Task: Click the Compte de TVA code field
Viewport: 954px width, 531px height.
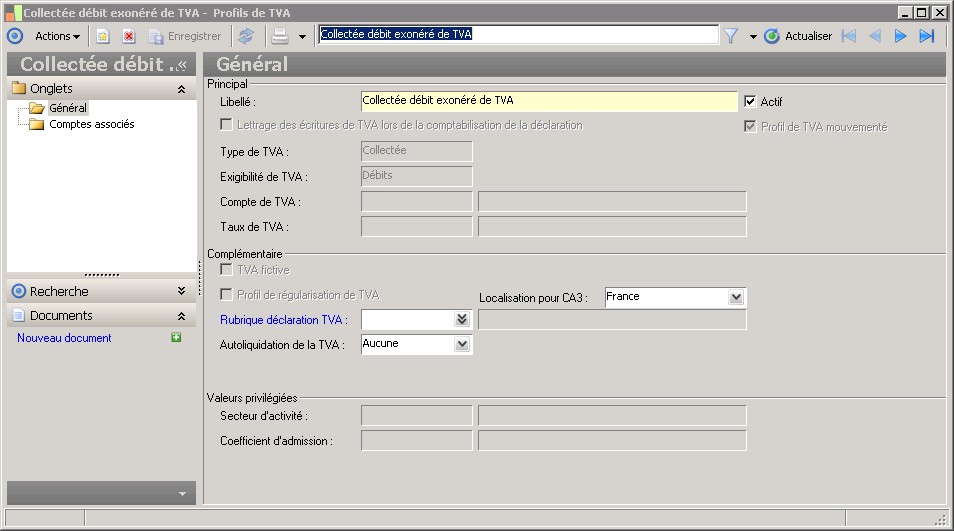Action: [417, 201]
